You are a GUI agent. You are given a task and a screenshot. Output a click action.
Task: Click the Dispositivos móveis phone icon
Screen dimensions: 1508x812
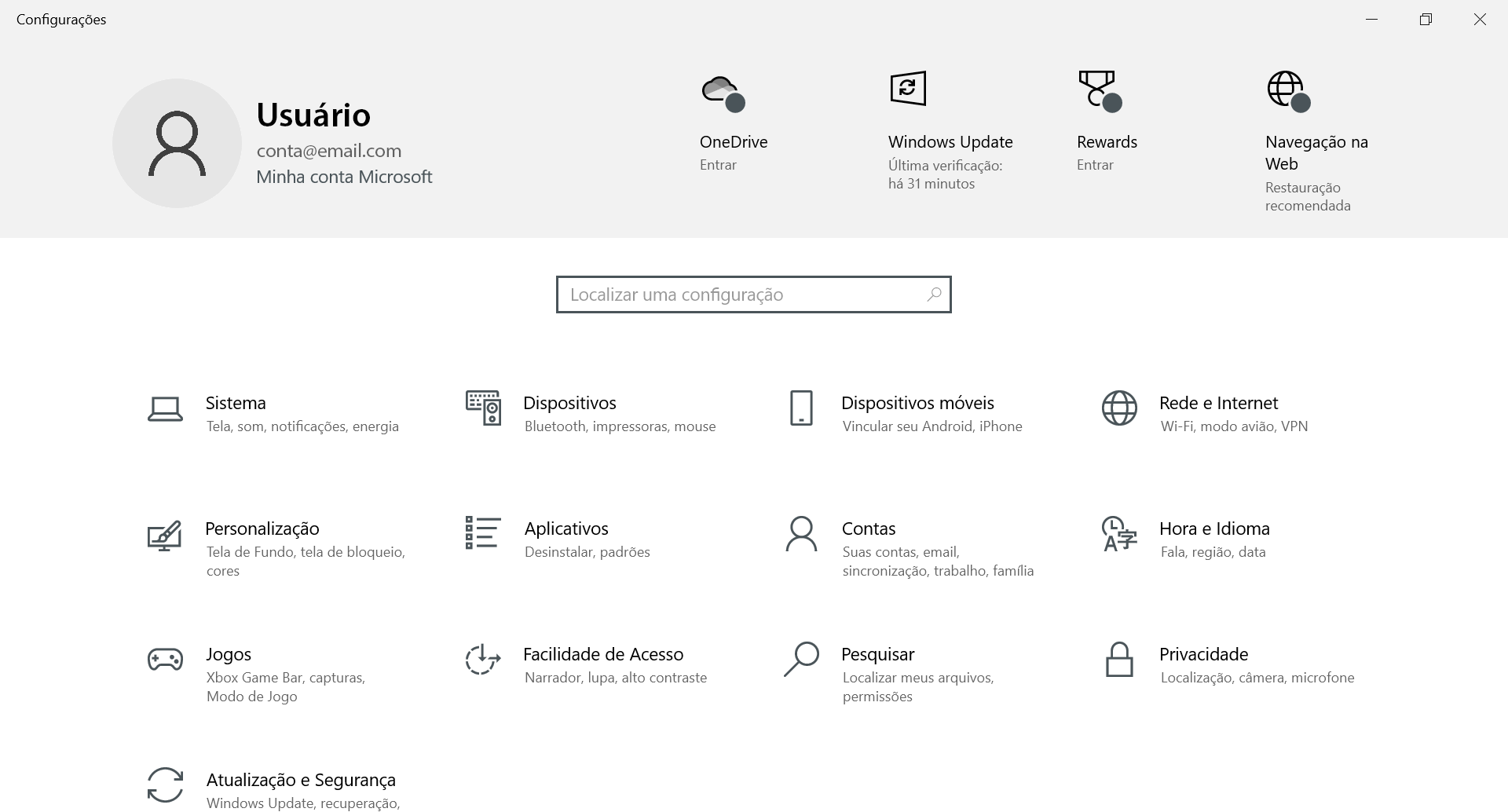point(801,408)
